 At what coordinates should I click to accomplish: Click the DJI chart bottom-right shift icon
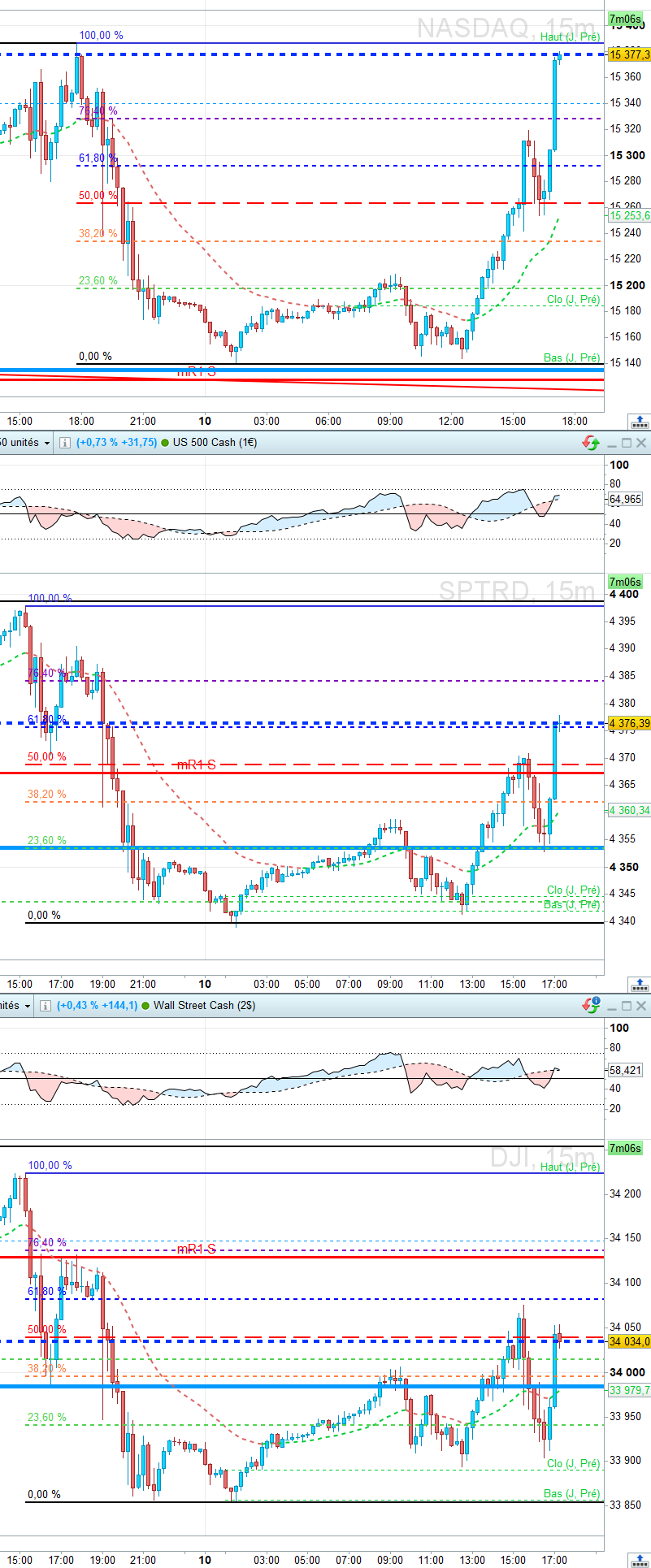coord(640,1560)
